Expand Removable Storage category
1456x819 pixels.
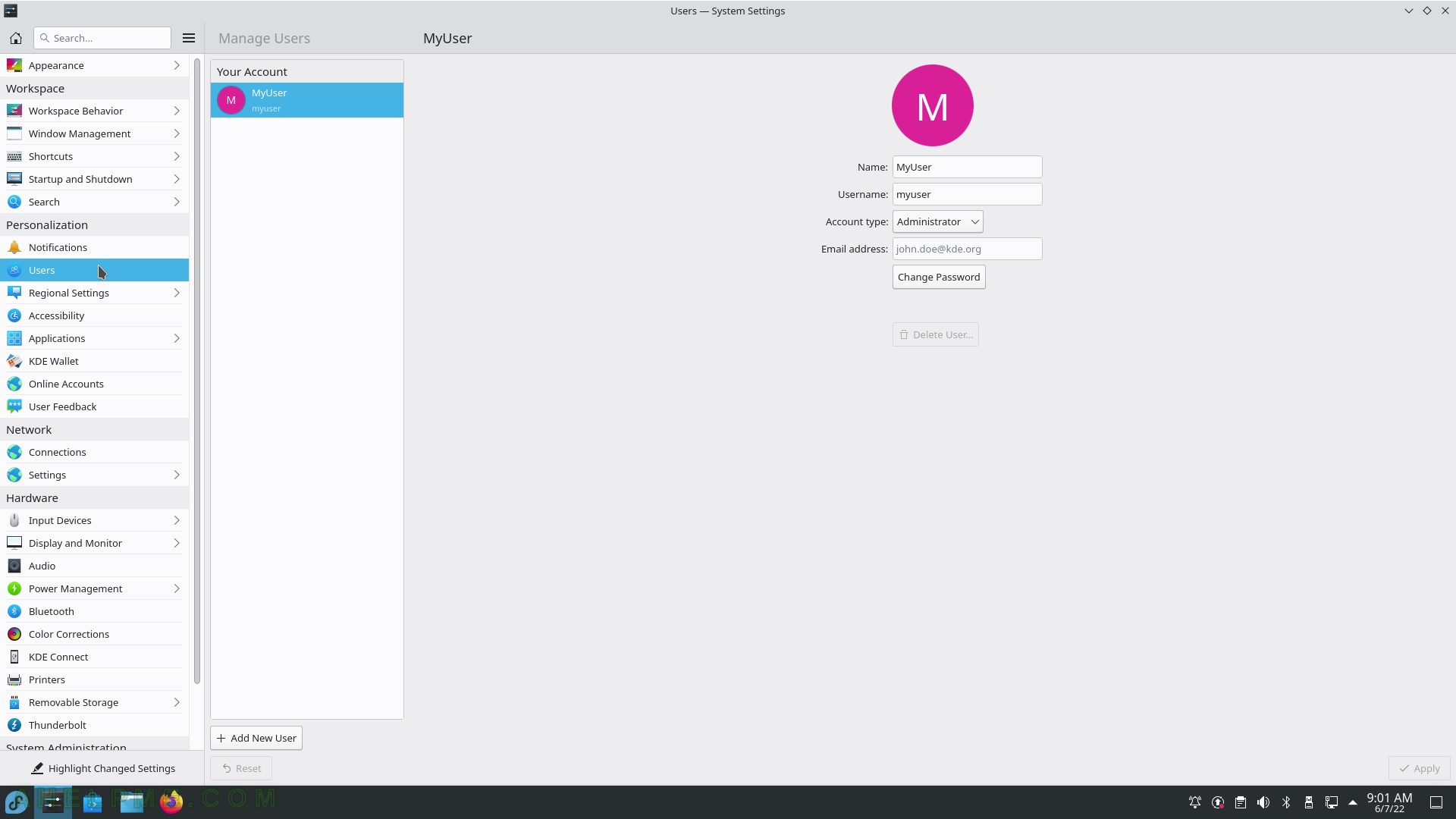[x=94, y=702]
